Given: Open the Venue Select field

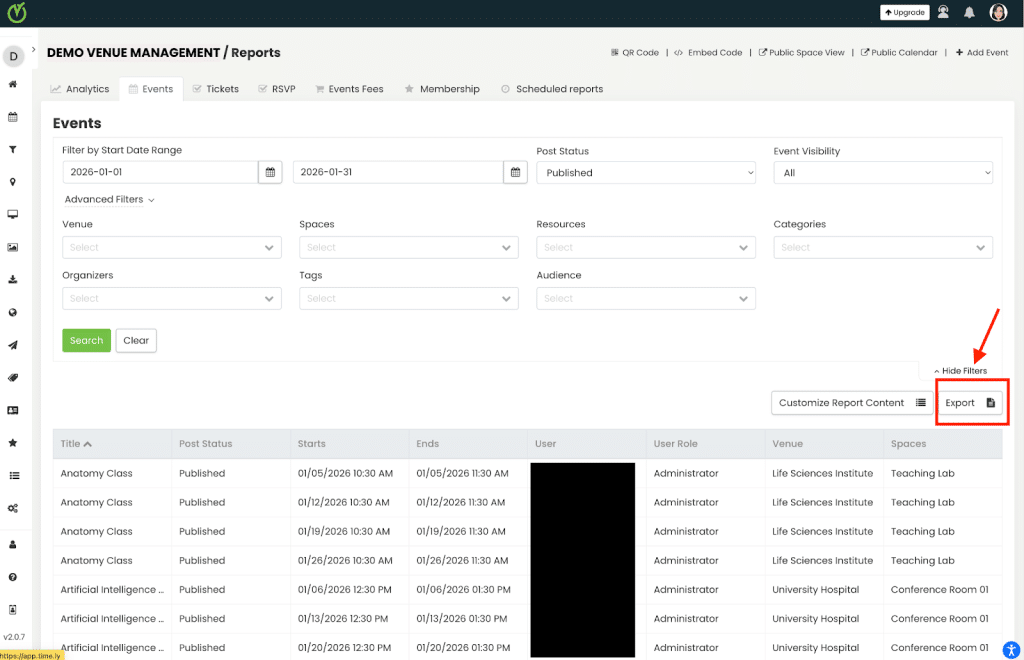Looking at the screenshot, I should tap(170, 247).
